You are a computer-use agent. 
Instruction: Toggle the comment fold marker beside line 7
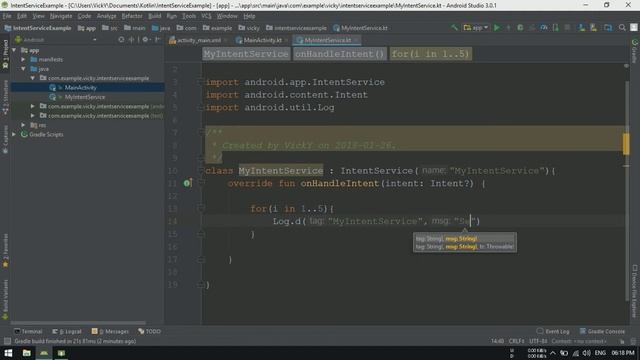(200, 132)
